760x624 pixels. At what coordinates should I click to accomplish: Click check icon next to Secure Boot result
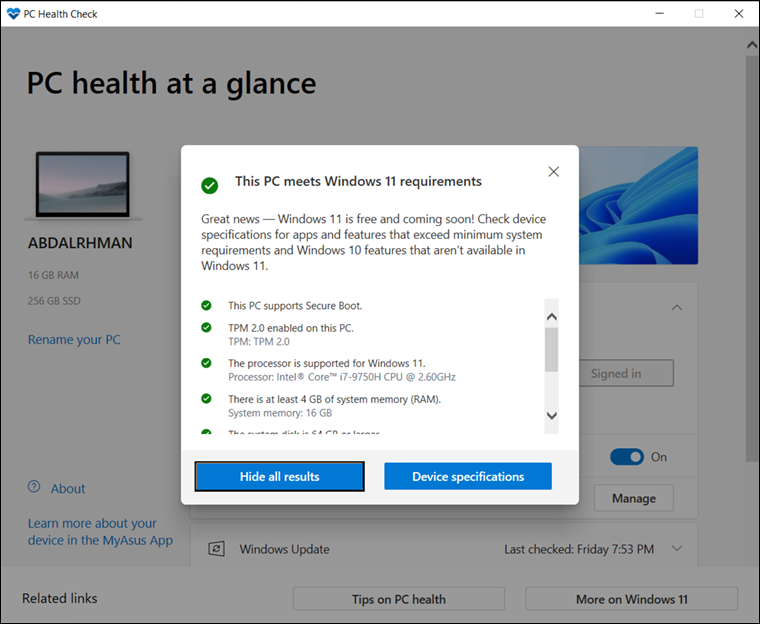pos(206,305)
